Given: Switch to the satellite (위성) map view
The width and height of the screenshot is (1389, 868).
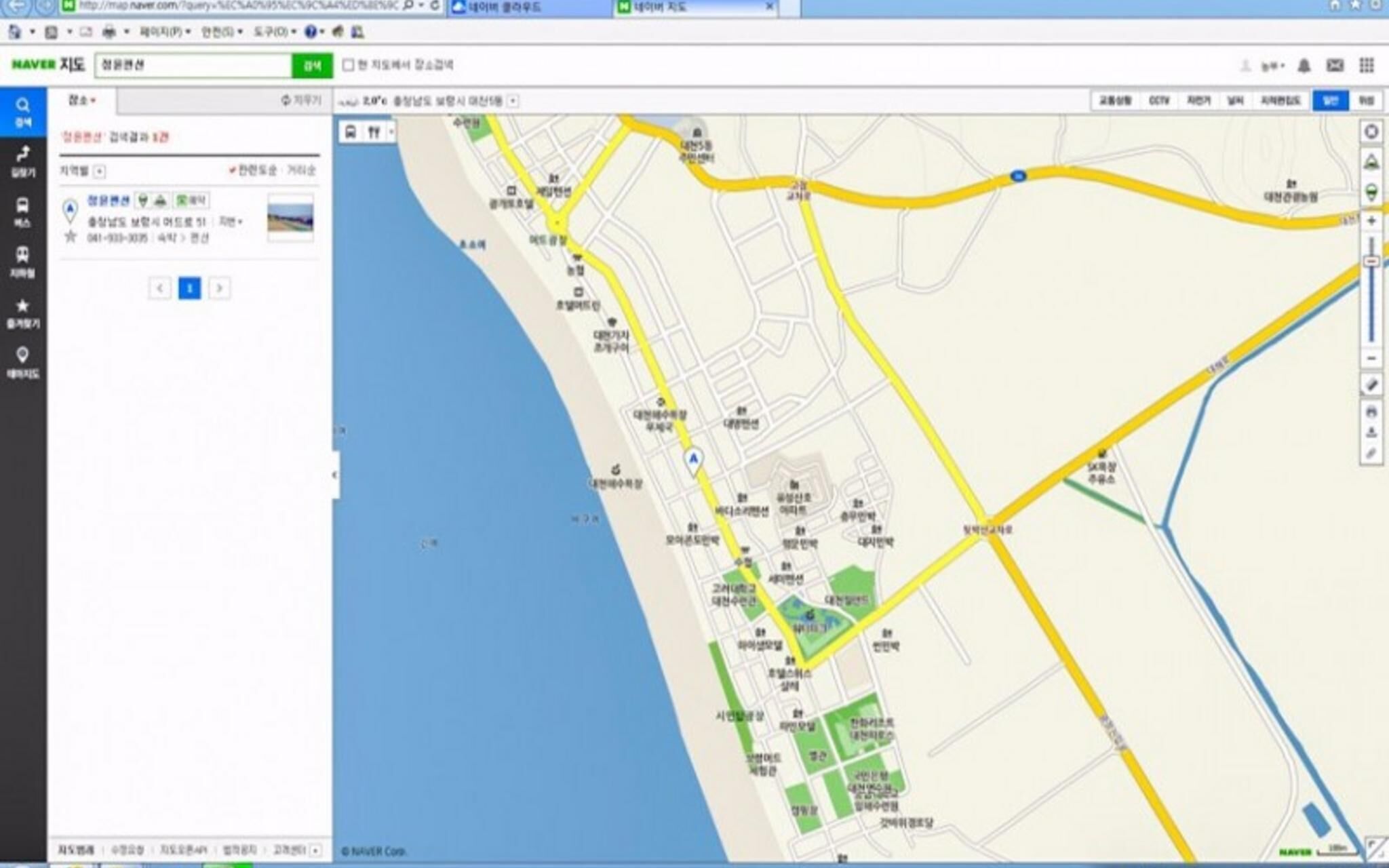Looking at the screenshot, I should pyautogui.click(x=1366, y=100).
